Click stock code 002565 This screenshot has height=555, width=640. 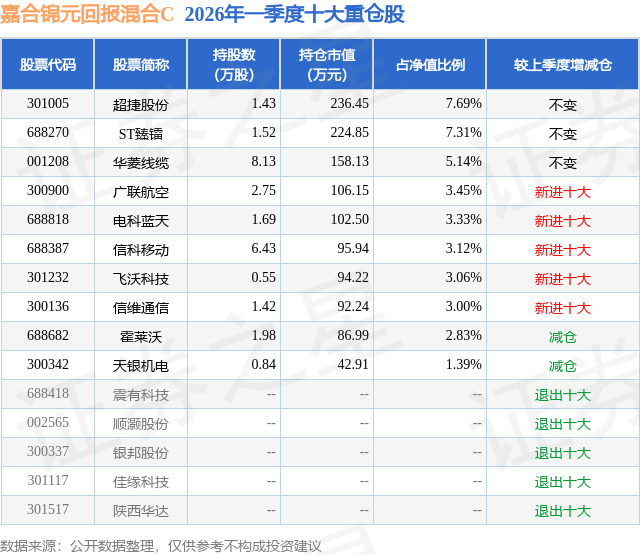48,422
